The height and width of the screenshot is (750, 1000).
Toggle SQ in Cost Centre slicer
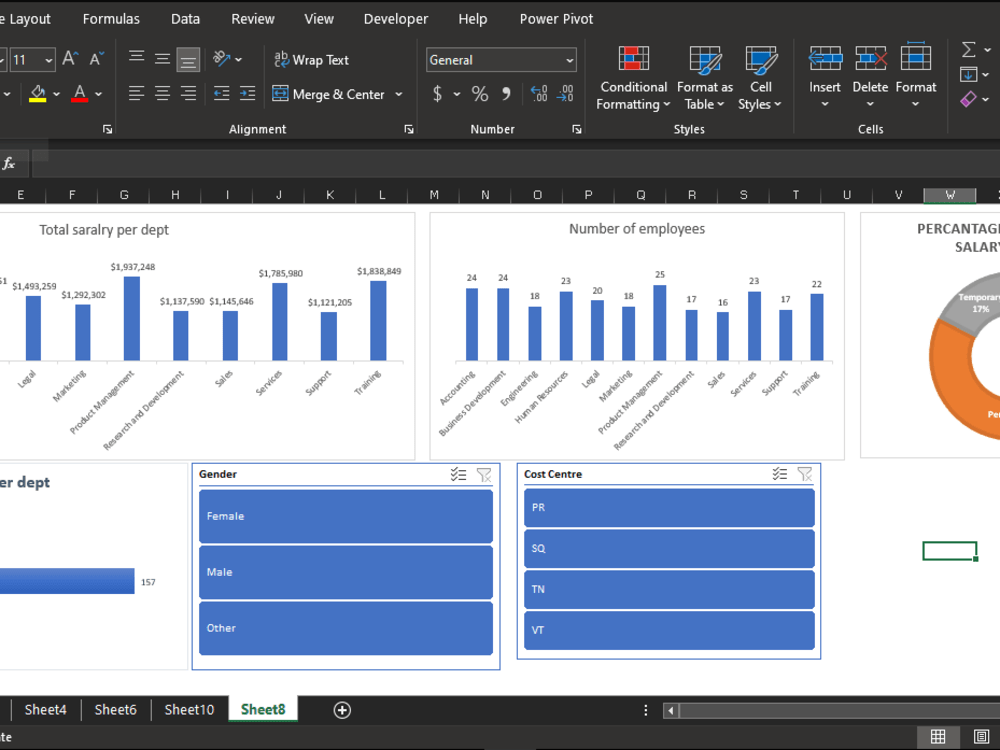pyautogui.click(x=669, y=548)
